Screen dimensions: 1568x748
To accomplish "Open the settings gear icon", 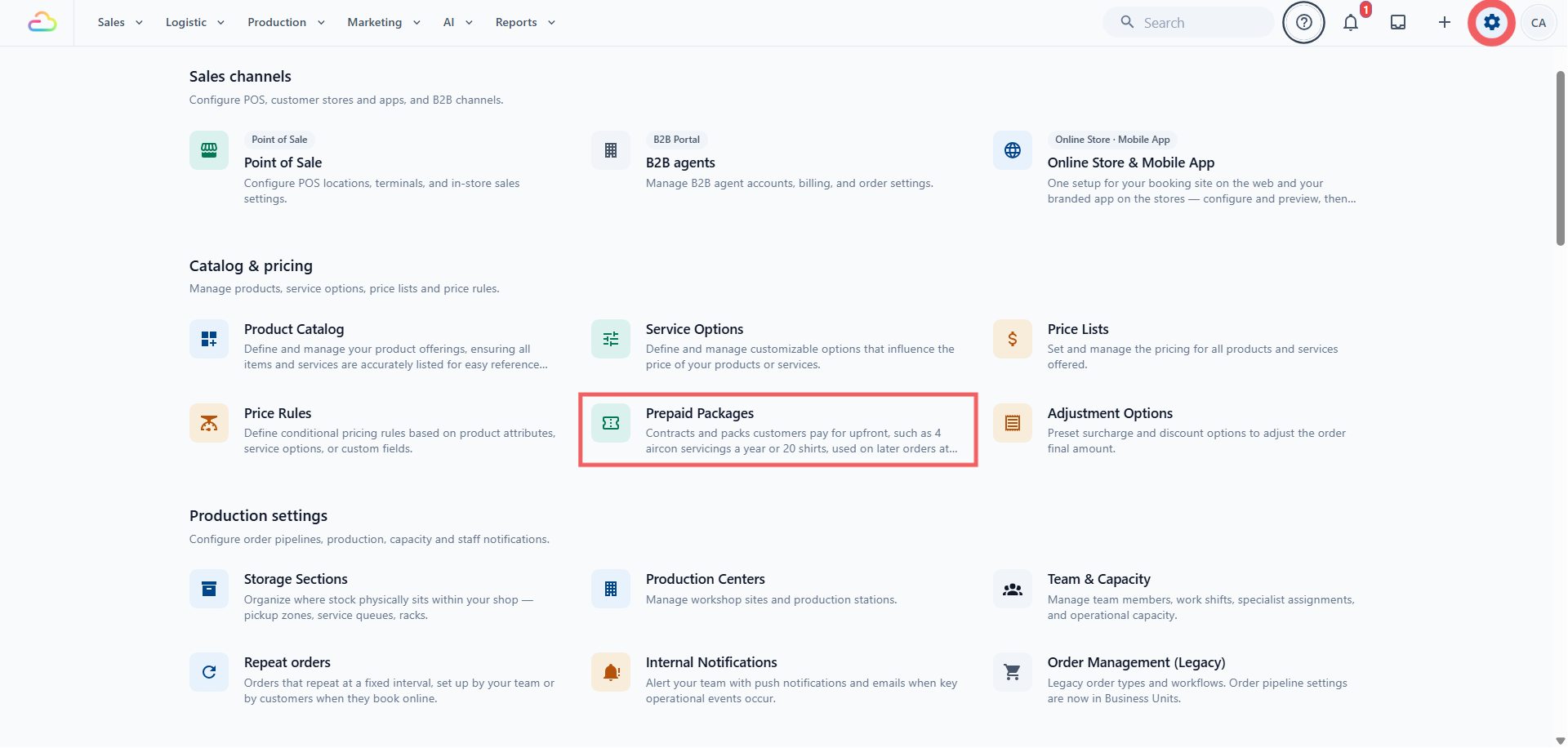I will point(1491,23).
